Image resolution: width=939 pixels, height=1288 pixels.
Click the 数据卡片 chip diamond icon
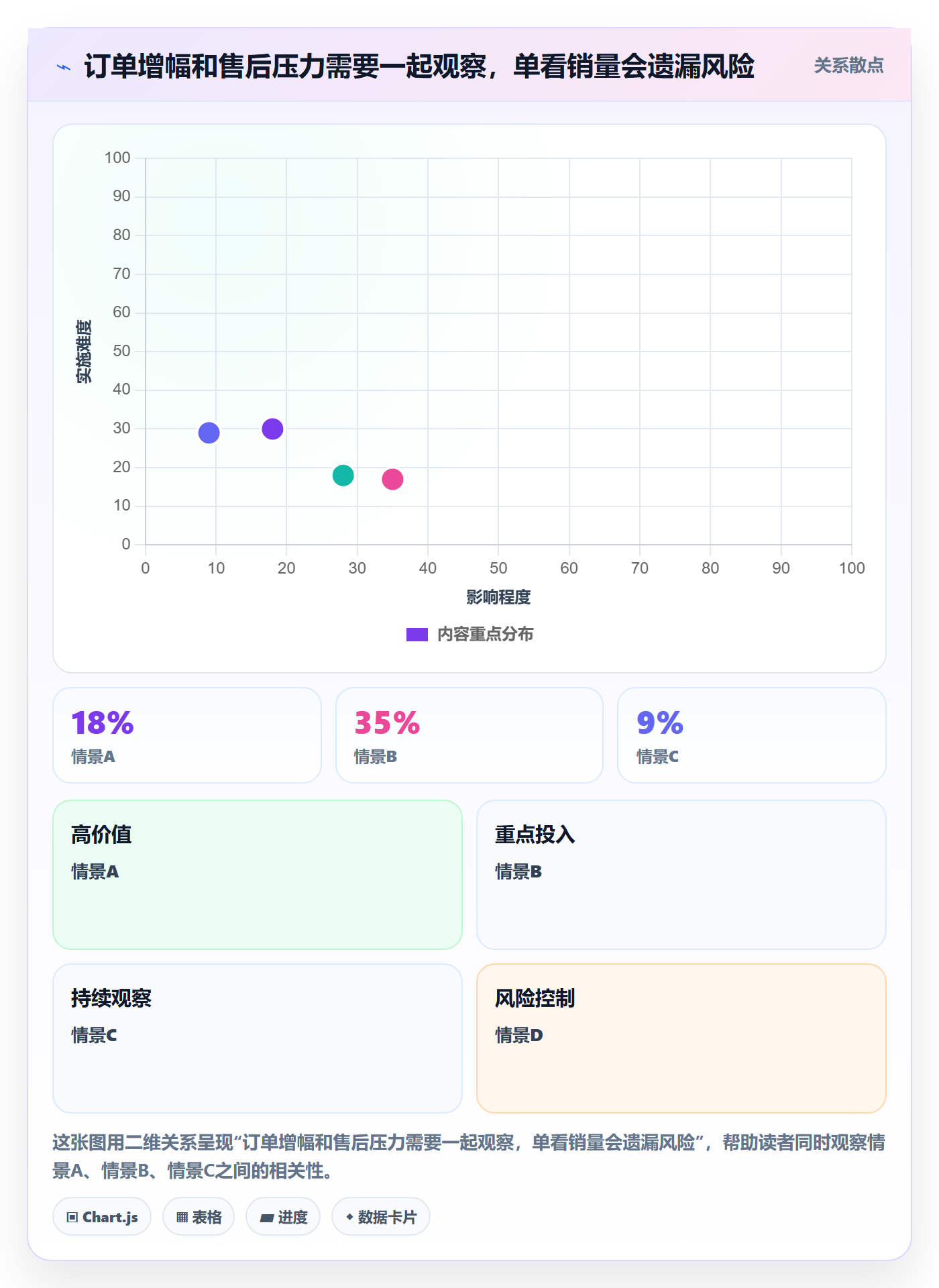click(x=349, y=1217)
